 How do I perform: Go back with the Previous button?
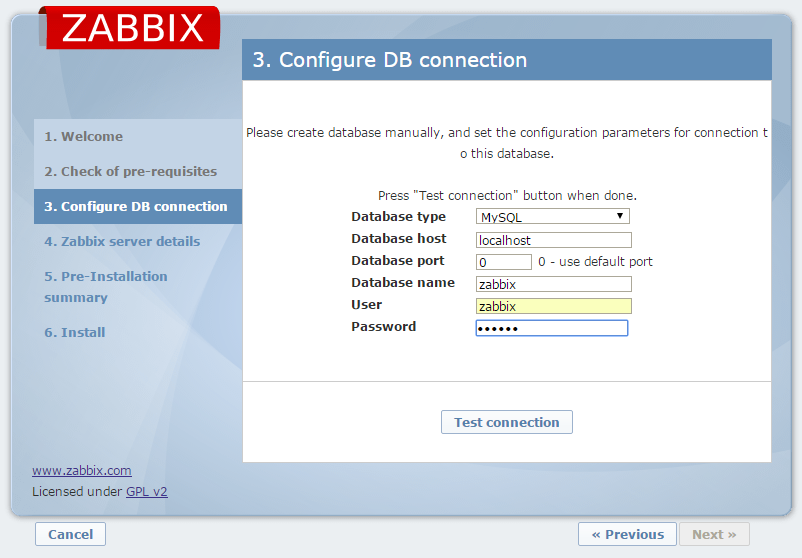coord(628,534)
